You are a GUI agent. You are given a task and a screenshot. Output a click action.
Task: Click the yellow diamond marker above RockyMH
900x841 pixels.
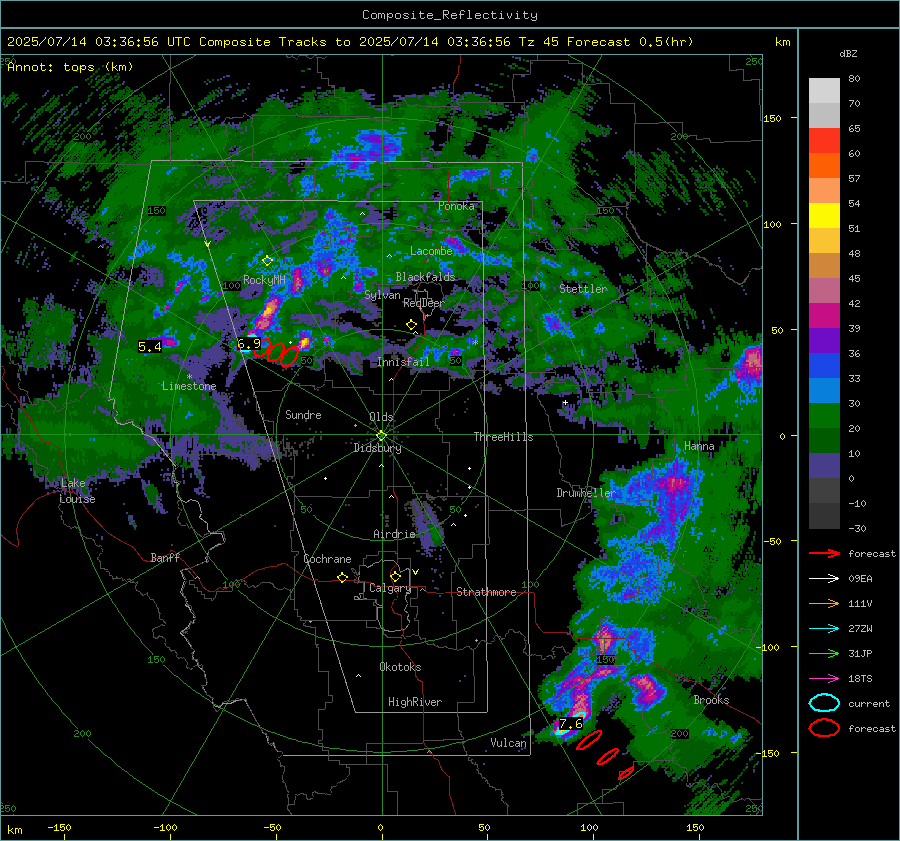(x=267, y=261)
